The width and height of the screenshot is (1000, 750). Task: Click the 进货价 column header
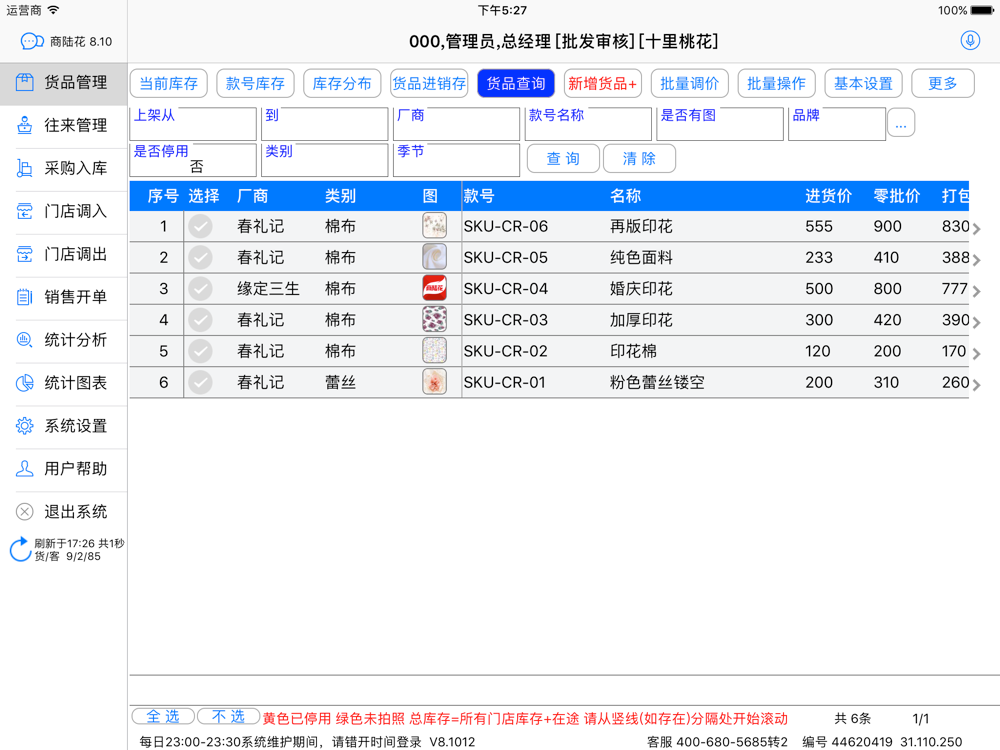[828, 196]
